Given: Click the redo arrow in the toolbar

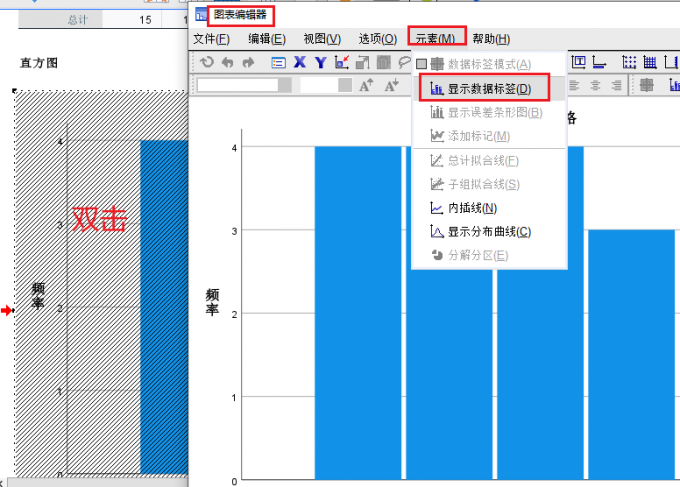Looking at the screenshot, I should pos(248,63).
